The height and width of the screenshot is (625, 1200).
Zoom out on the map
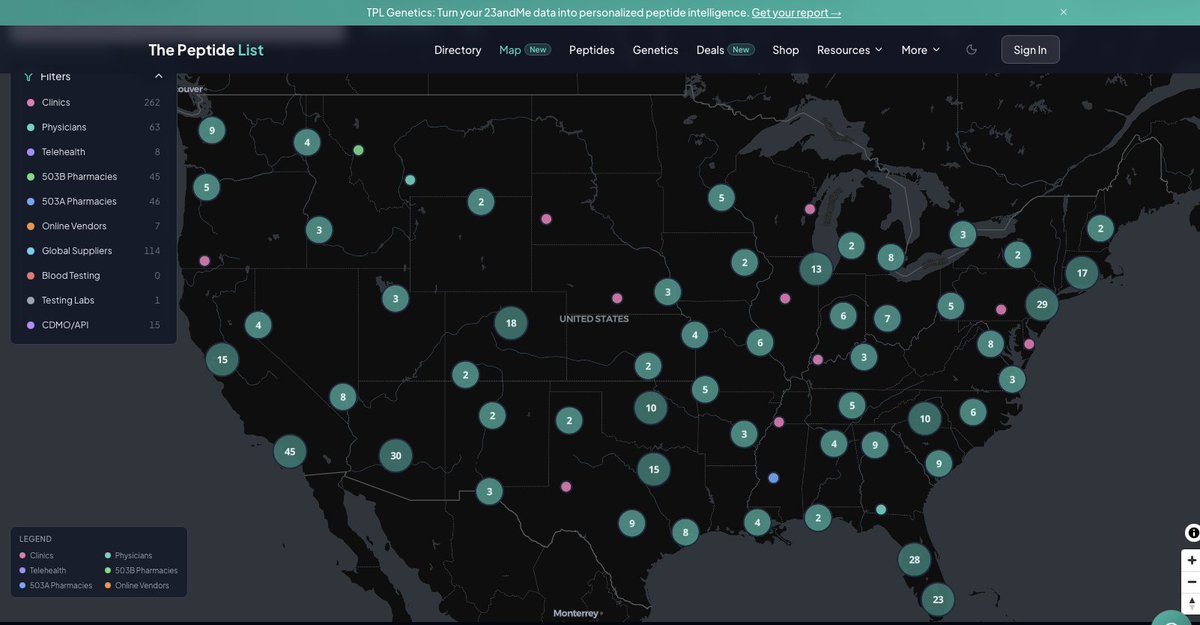click(1191, 582)
